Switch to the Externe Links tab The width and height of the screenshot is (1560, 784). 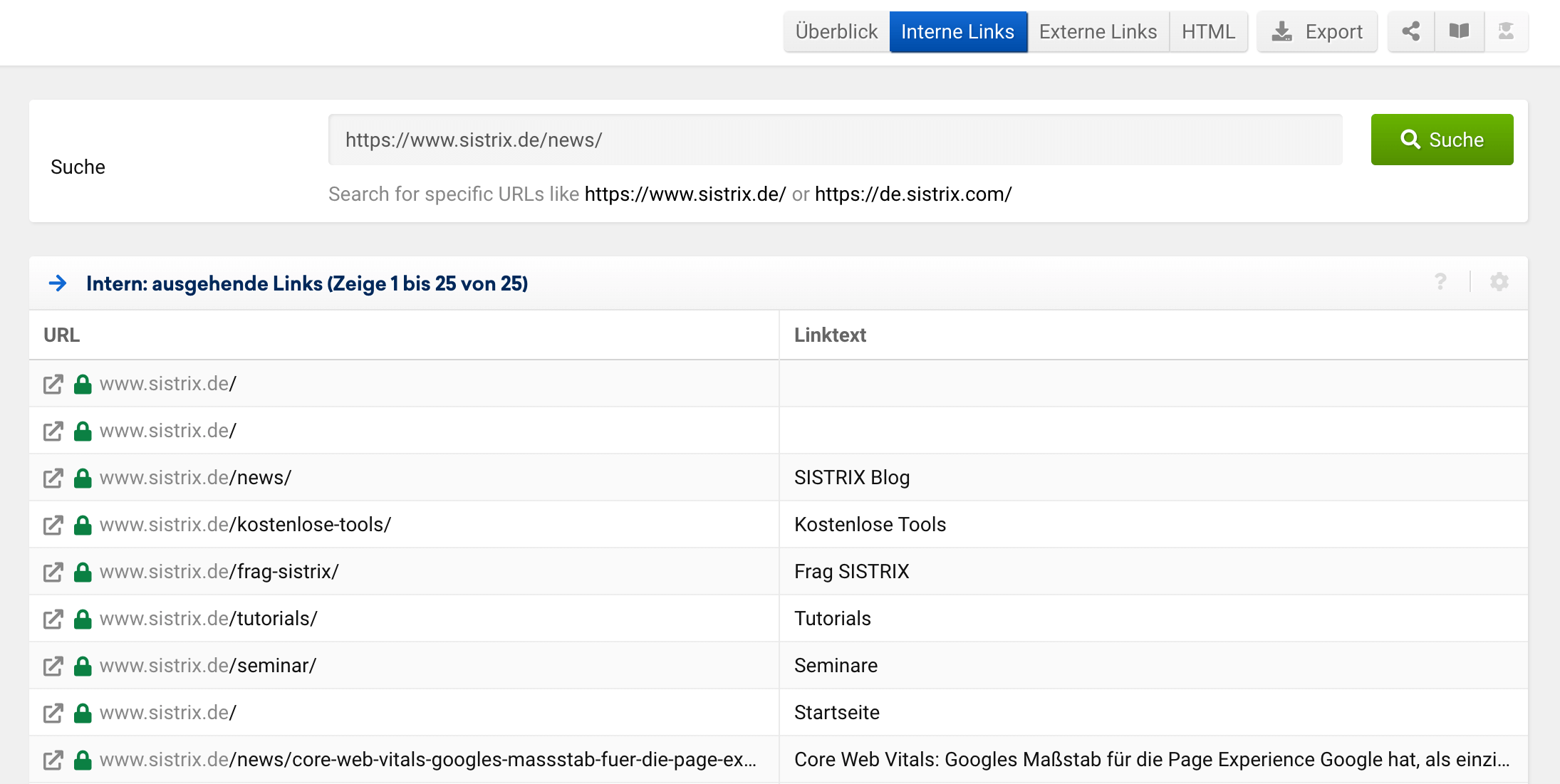pos(1098,31)
